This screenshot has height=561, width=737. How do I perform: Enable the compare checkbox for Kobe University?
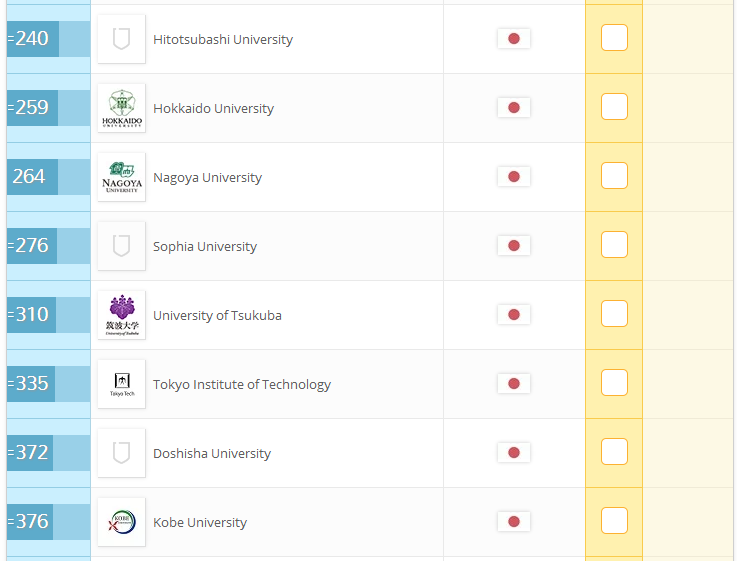point(614,521)
